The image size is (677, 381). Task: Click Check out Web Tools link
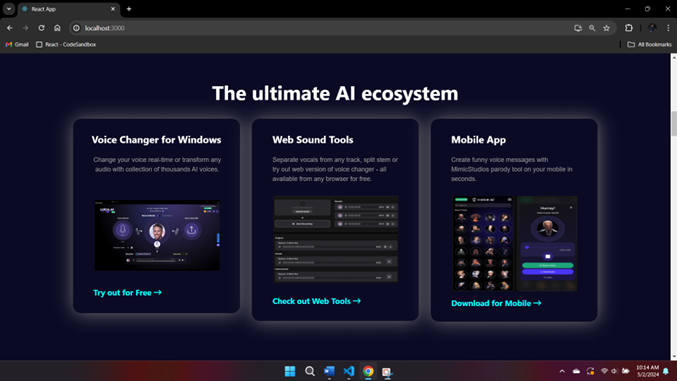(x=316, y=301)
